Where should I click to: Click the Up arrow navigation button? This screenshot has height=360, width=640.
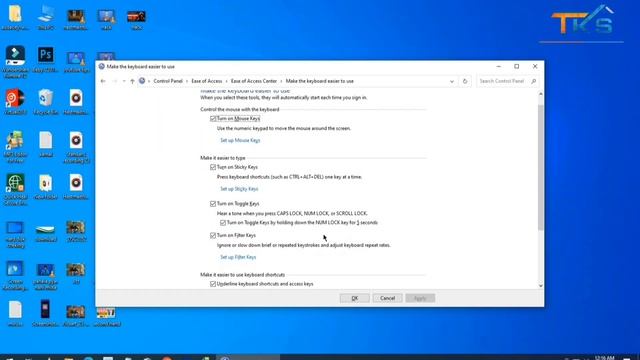pyautogui.click(x=132, y=81)
